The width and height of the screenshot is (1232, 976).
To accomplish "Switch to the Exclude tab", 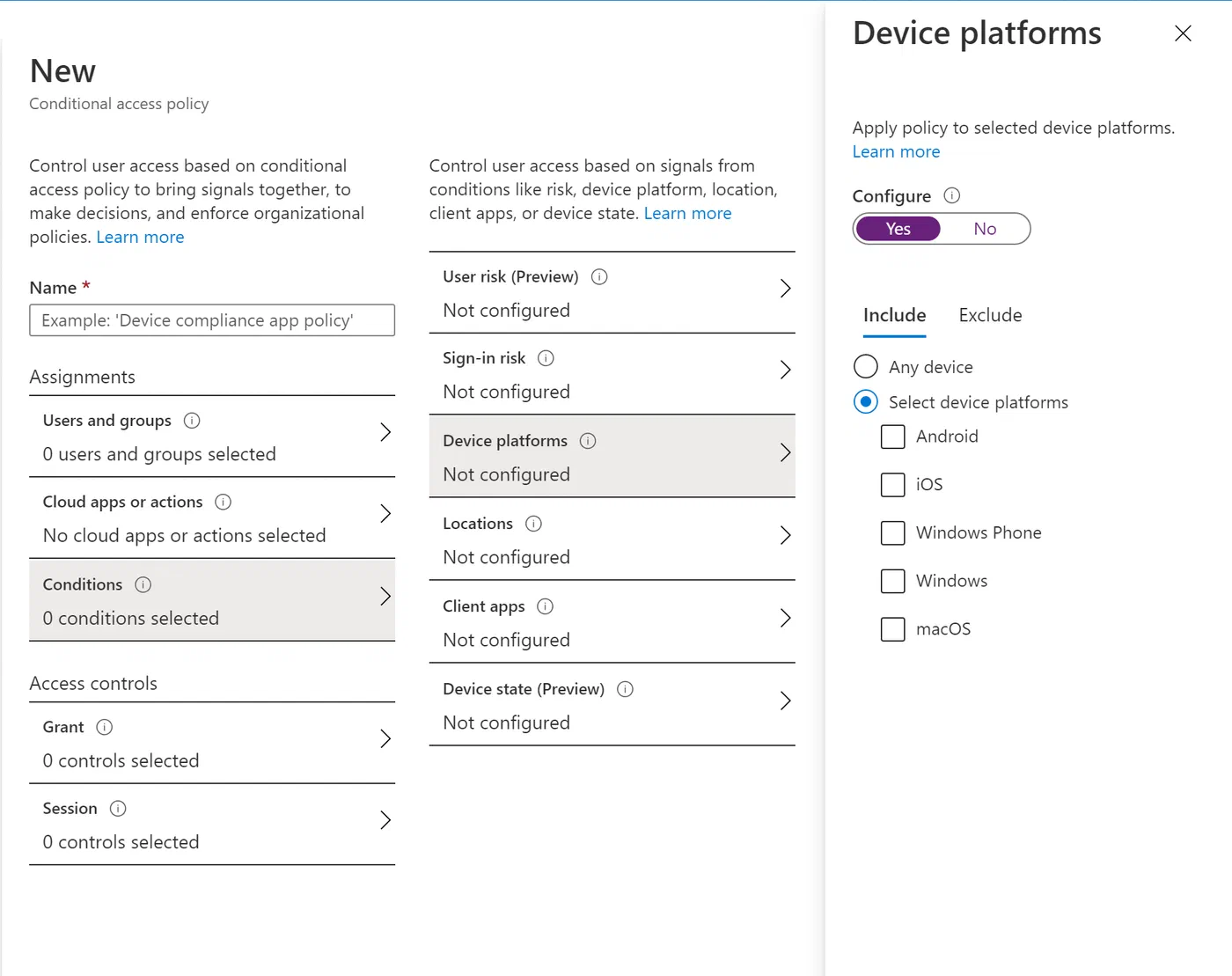I will [x=991, y=315].
